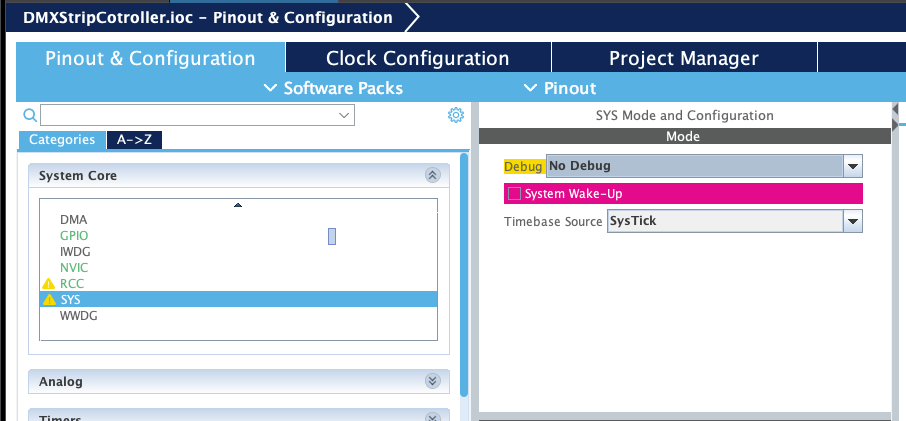
Task: Click the warning icon beside RCC
Action: click(48, 284)
